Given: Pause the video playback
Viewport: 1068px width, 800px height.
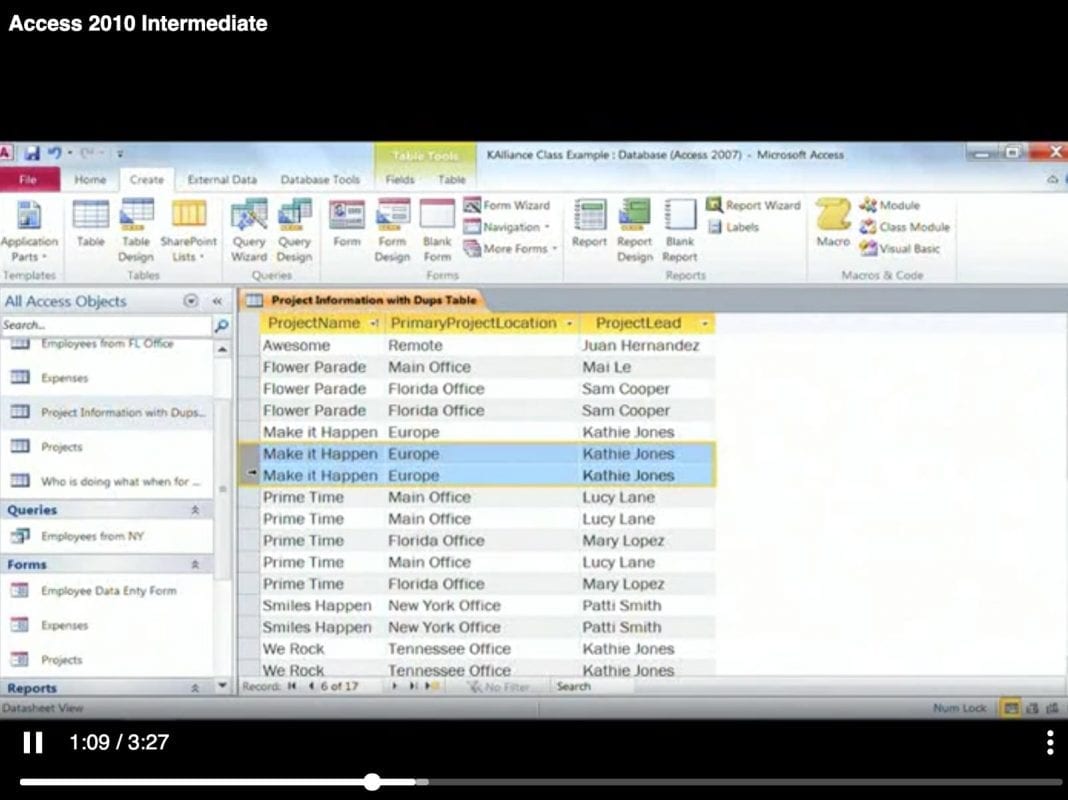Looking at the screenshot, I should pos(33,742).
